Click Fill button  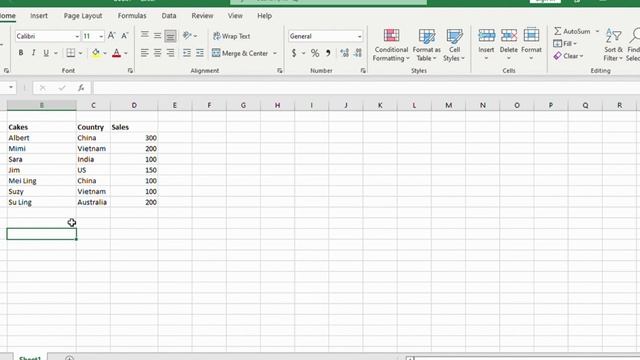pyautogui.click(x=565, y=43)
